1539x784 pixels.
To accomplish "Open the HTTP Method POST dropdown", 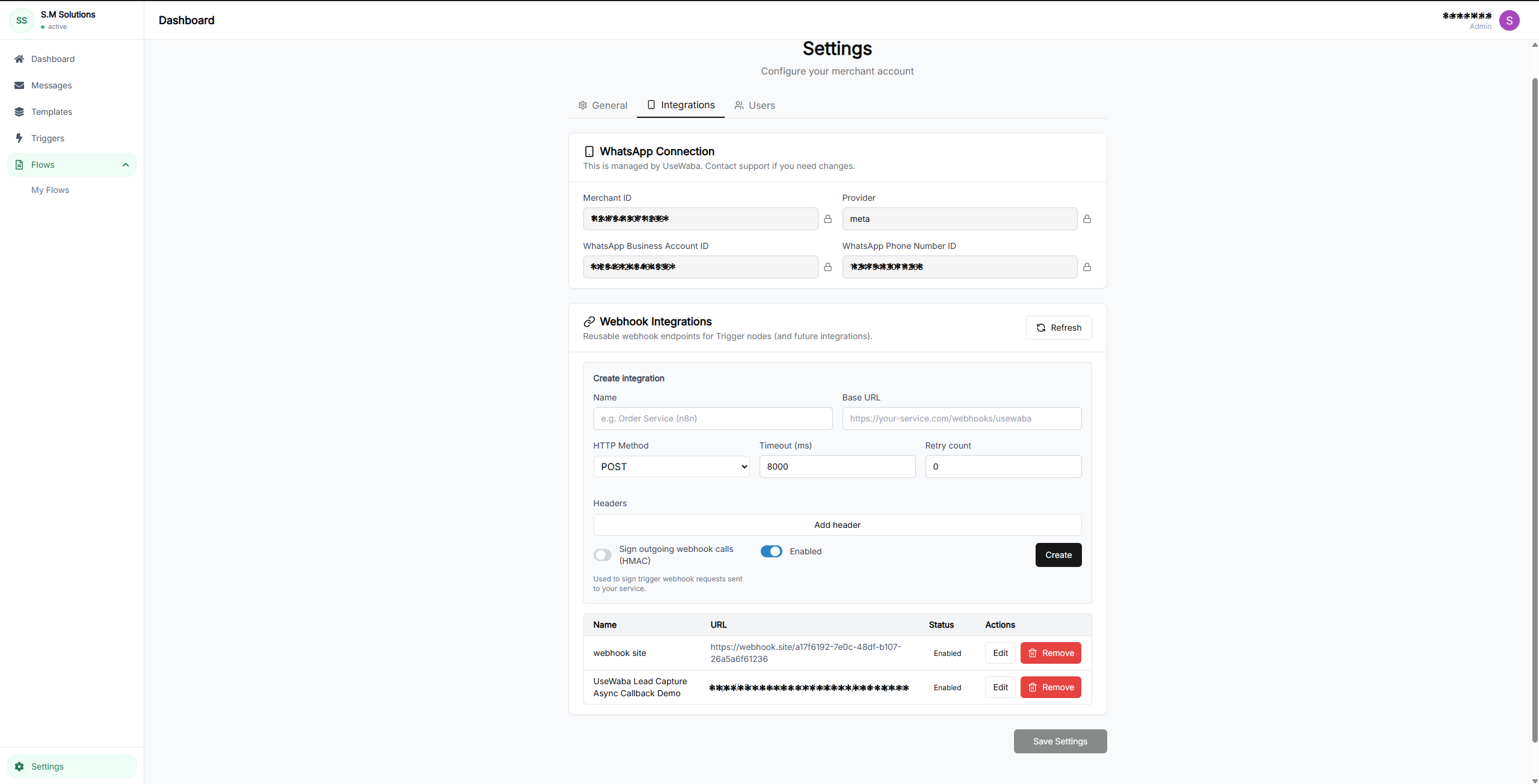I will (671, 467).
